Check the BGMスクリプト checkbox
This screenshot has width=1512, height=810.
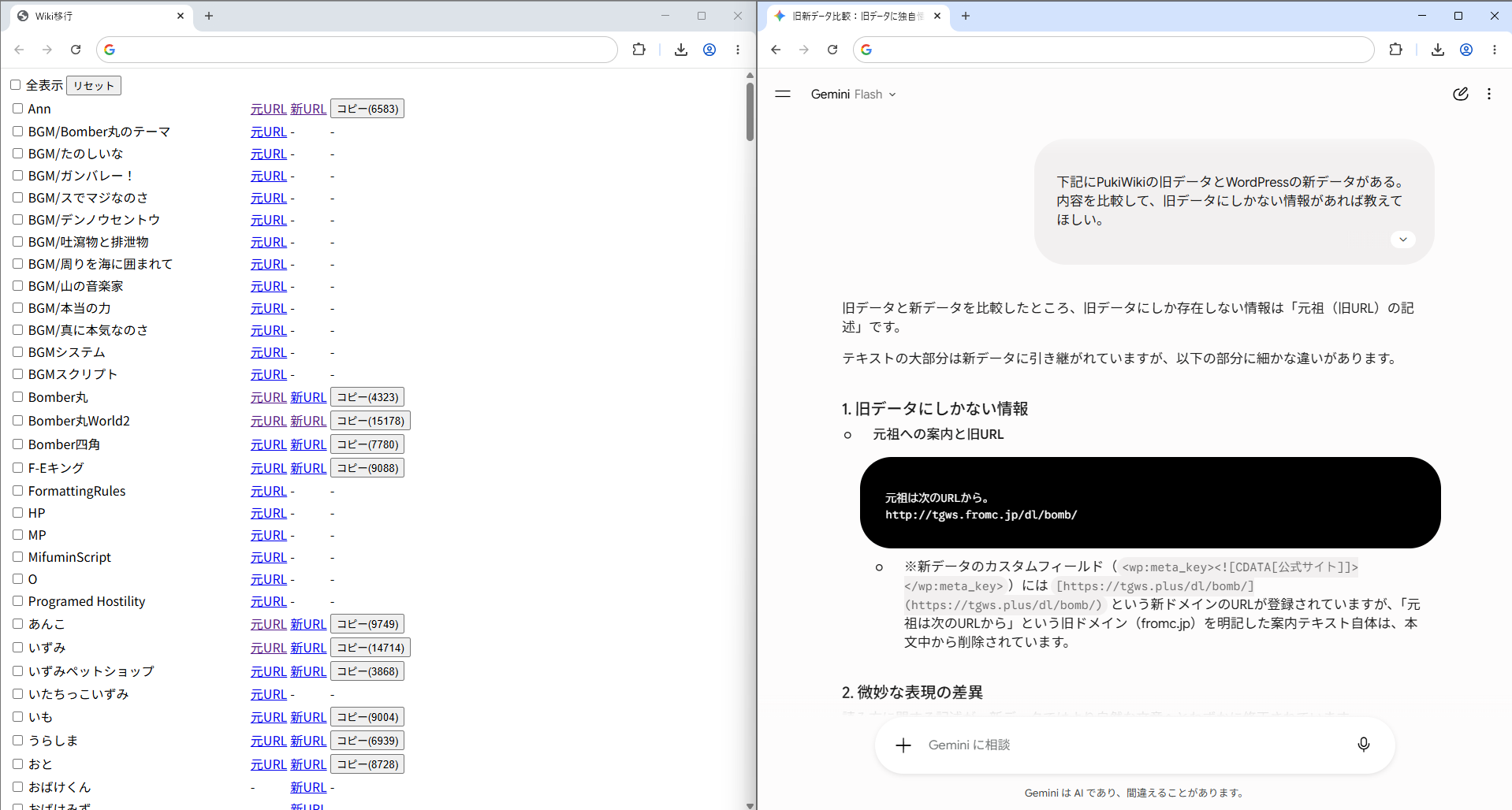(17, 373)
